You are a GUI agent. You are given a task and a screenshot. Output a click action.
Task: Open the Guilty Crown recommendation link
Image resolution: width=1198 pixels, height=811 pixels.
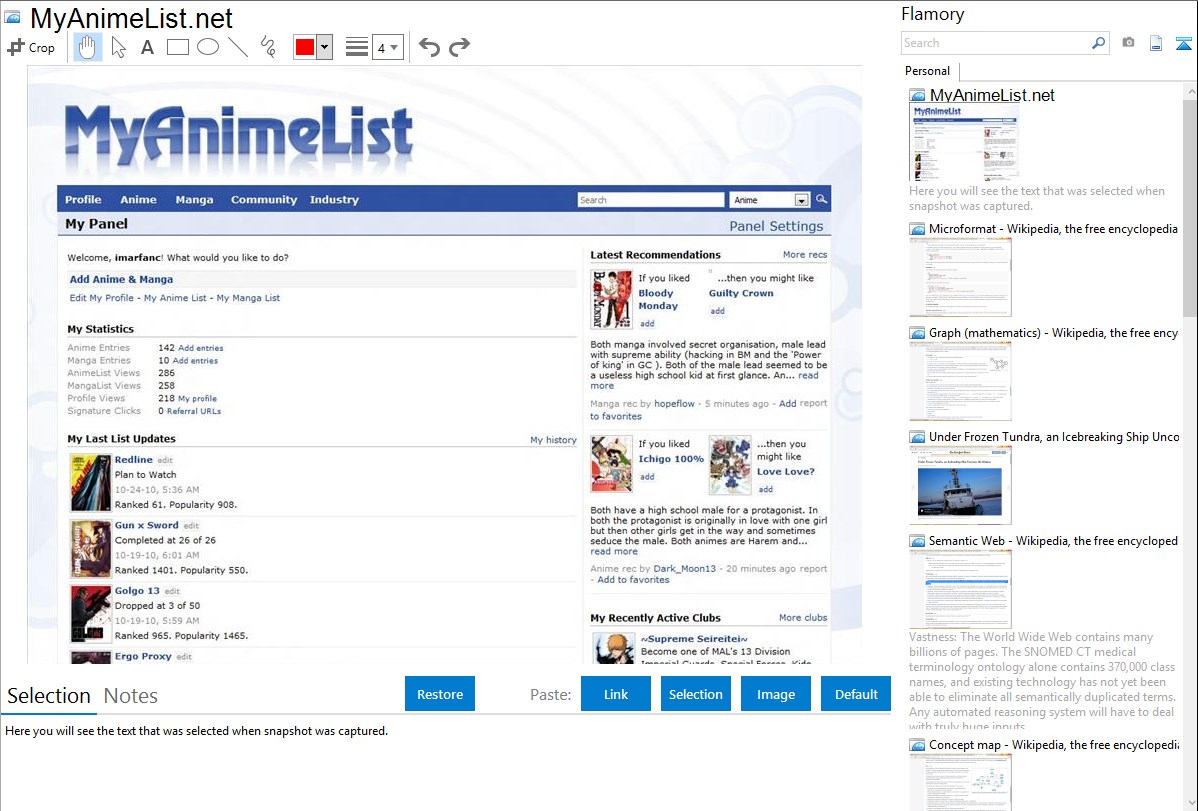(x=741, y=293)
